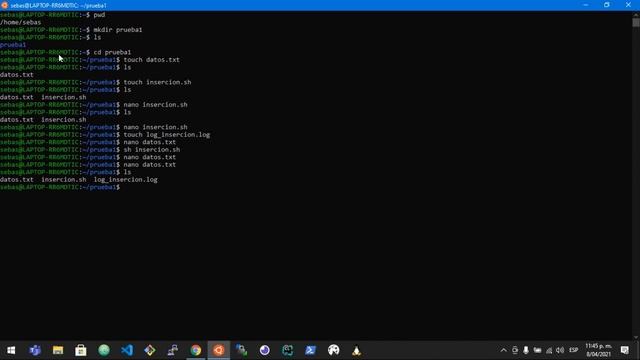Launch Visual Studio Code from the taskbar
The image size is (640, 360).
127,350
